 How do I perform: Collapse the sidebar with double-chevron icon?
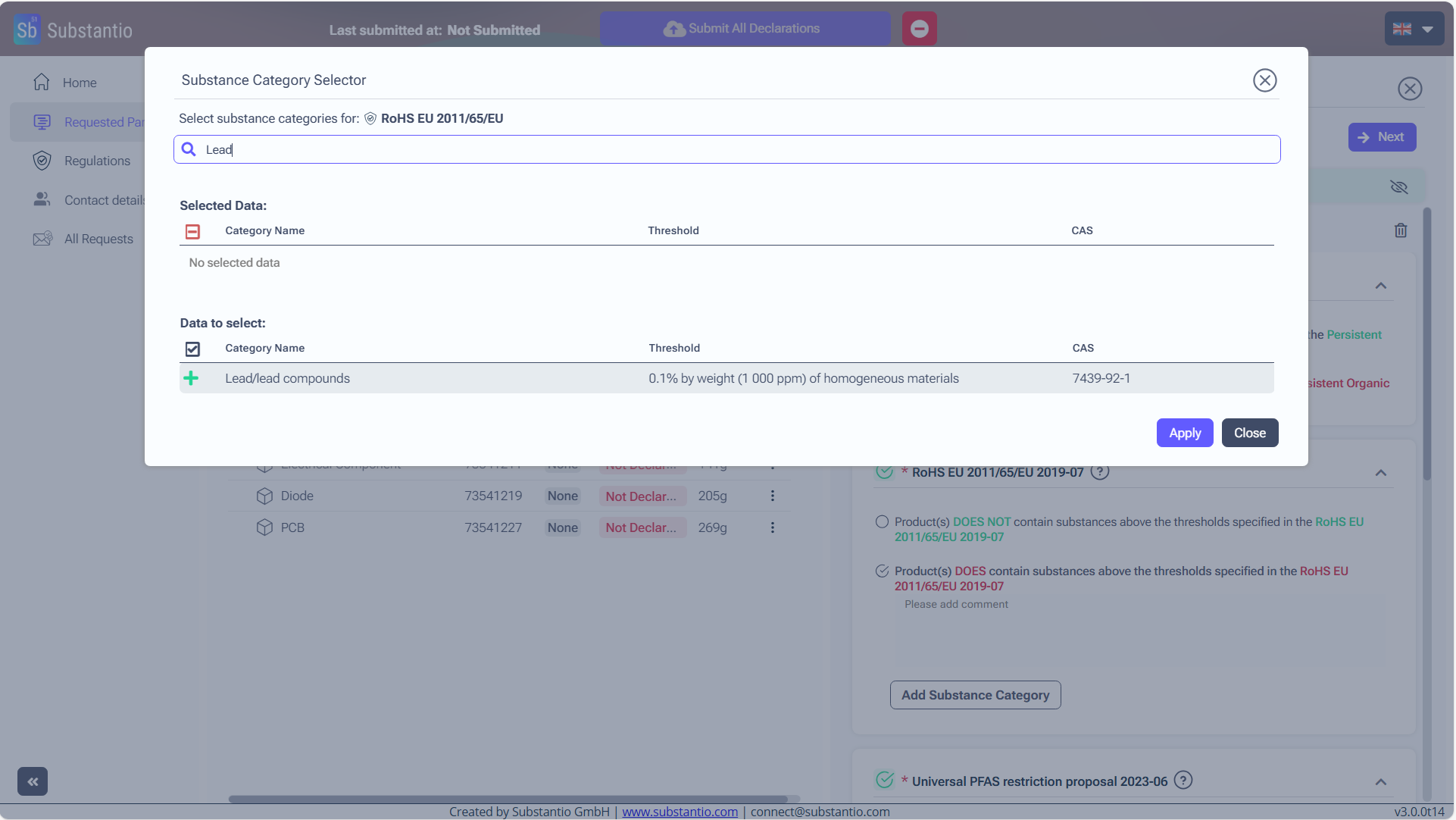pos(33,781)
